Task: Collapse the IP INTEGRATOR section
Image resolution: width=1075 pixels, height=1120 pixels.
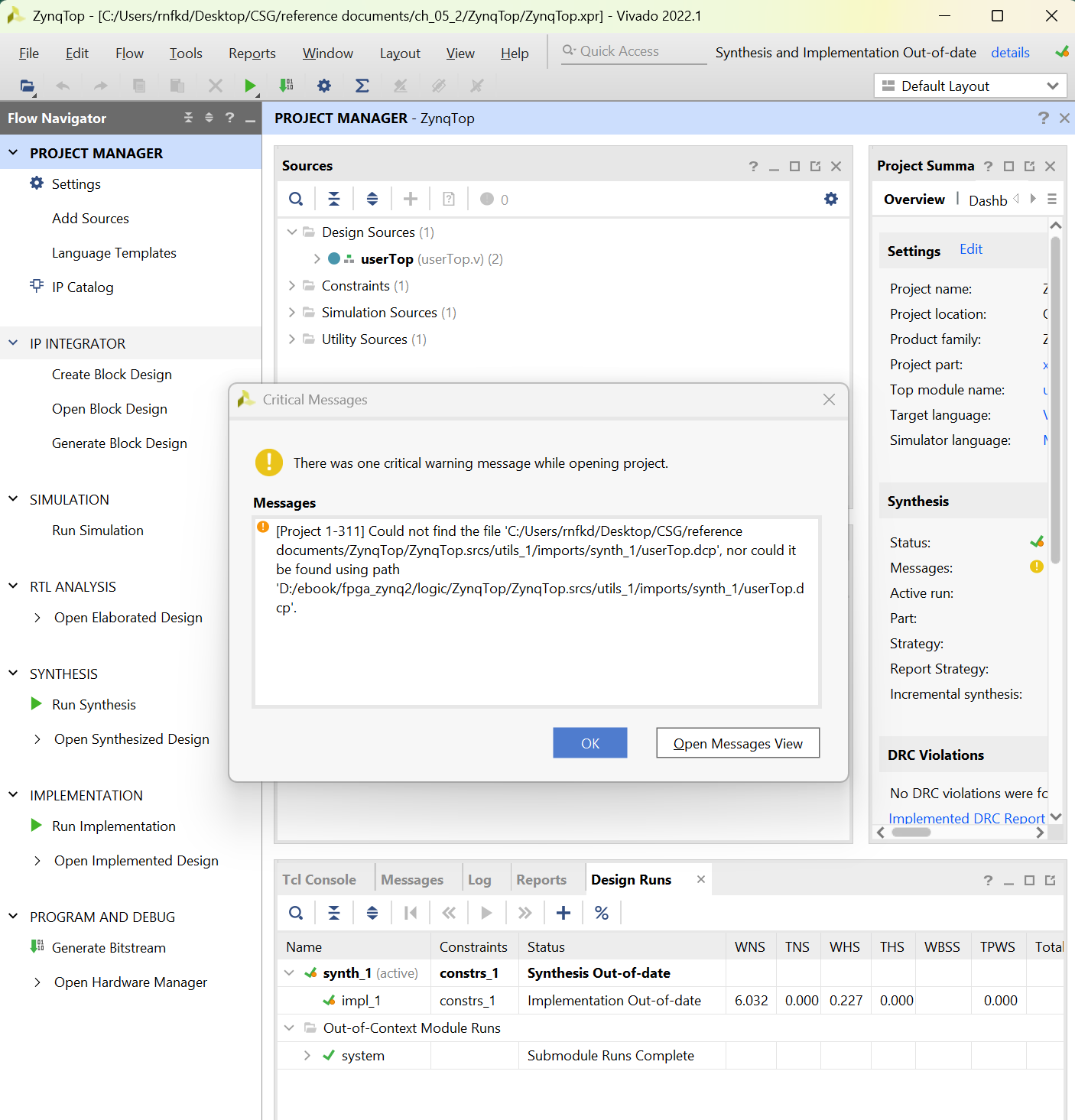Action: coord(13,343)
